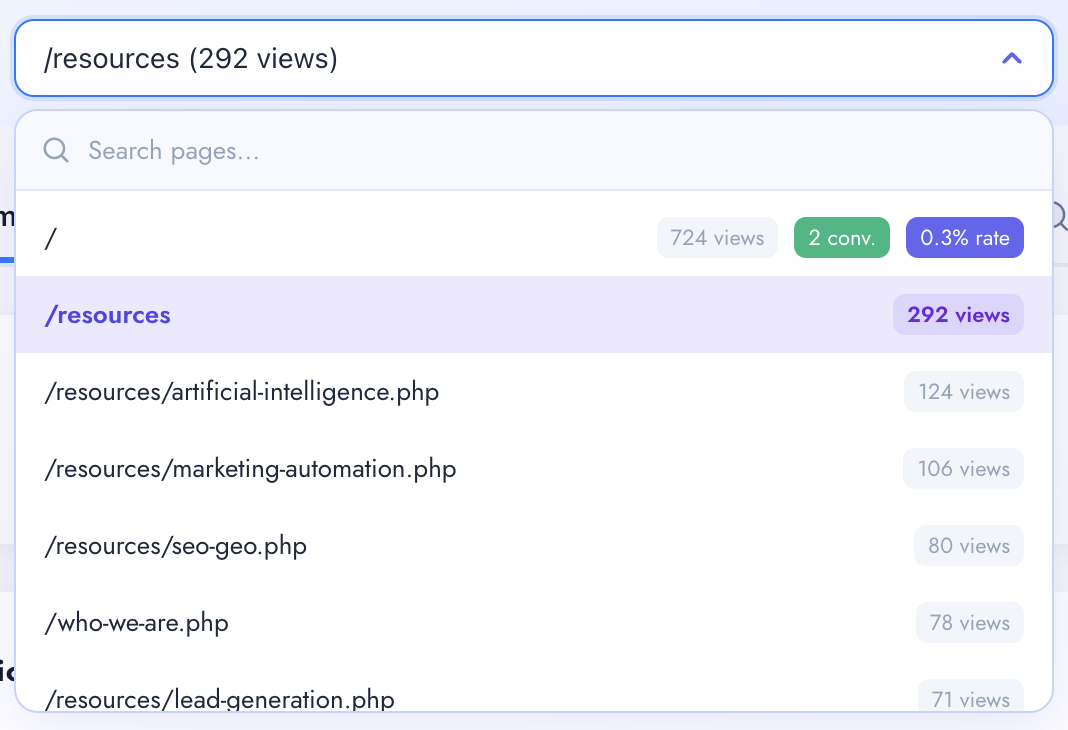Click the 292 views badge on /resources
1068x730 pixels.
coord(958,315)
